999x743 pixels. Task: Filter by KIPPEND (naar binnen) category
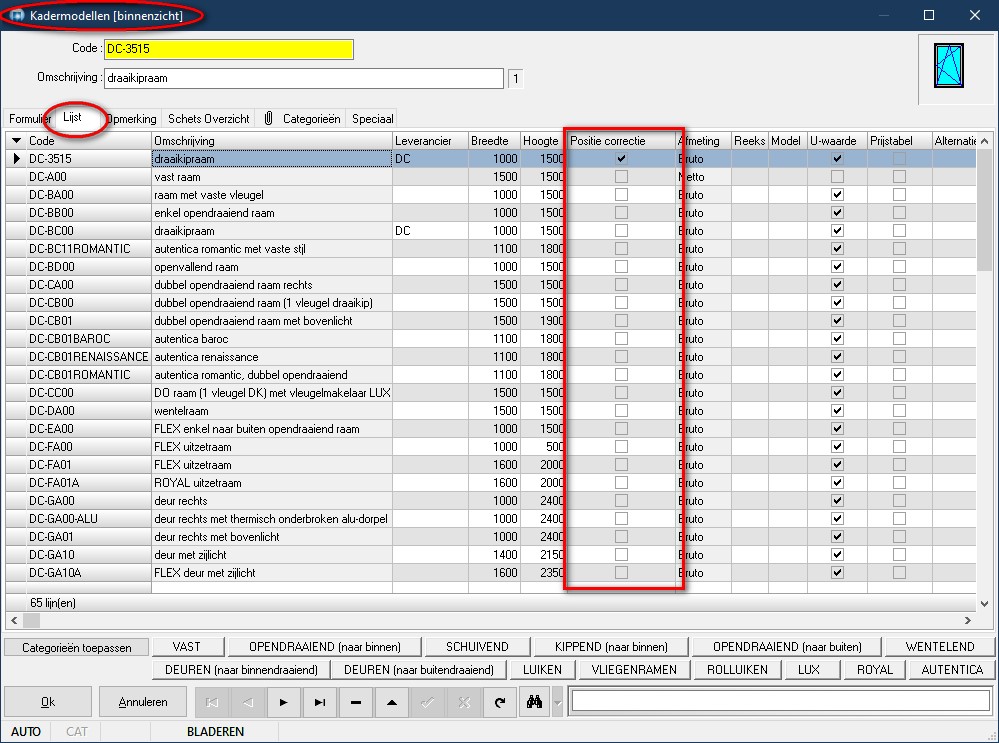click(611, 647)
